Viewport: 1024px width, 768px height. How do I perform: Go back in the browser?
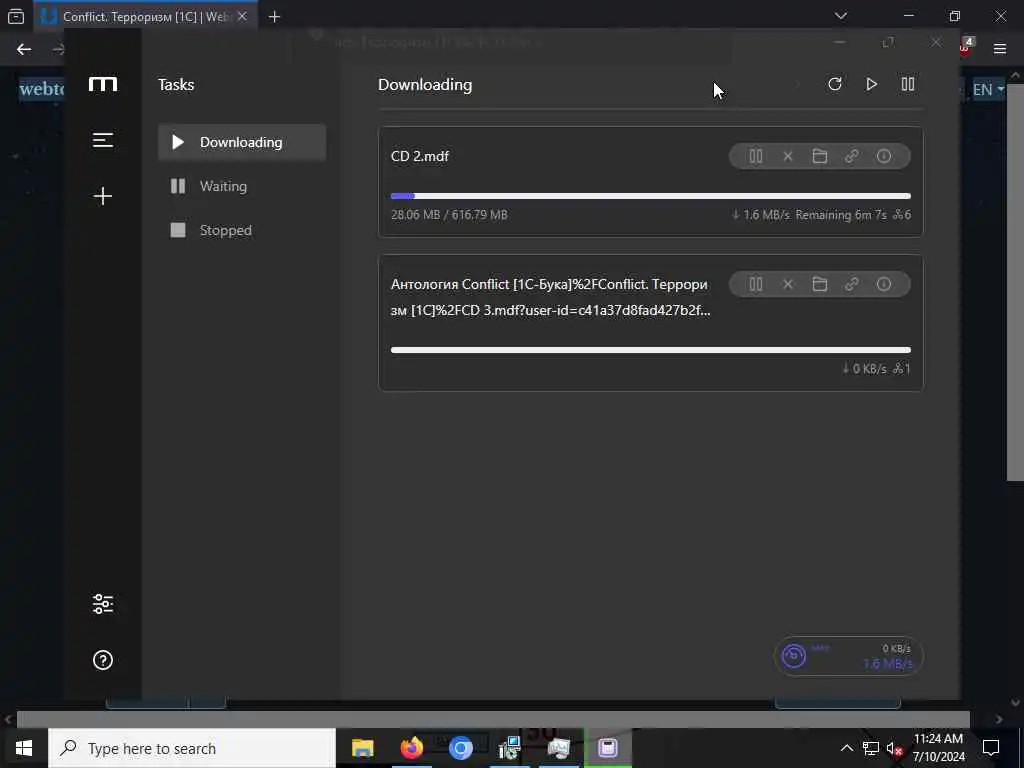[24, 49]
